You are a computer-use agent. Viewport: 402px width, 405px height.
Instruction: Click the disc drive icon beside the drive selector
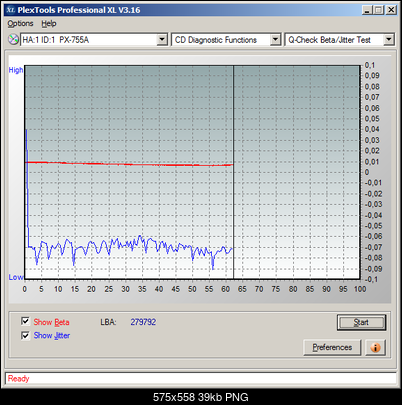point(13,40)
